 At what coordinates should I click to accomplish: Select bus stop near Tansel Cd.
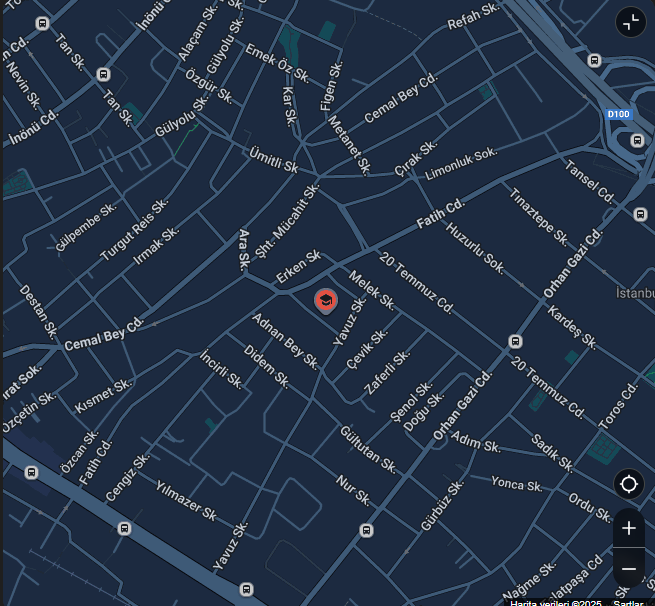tap(640, 214)
